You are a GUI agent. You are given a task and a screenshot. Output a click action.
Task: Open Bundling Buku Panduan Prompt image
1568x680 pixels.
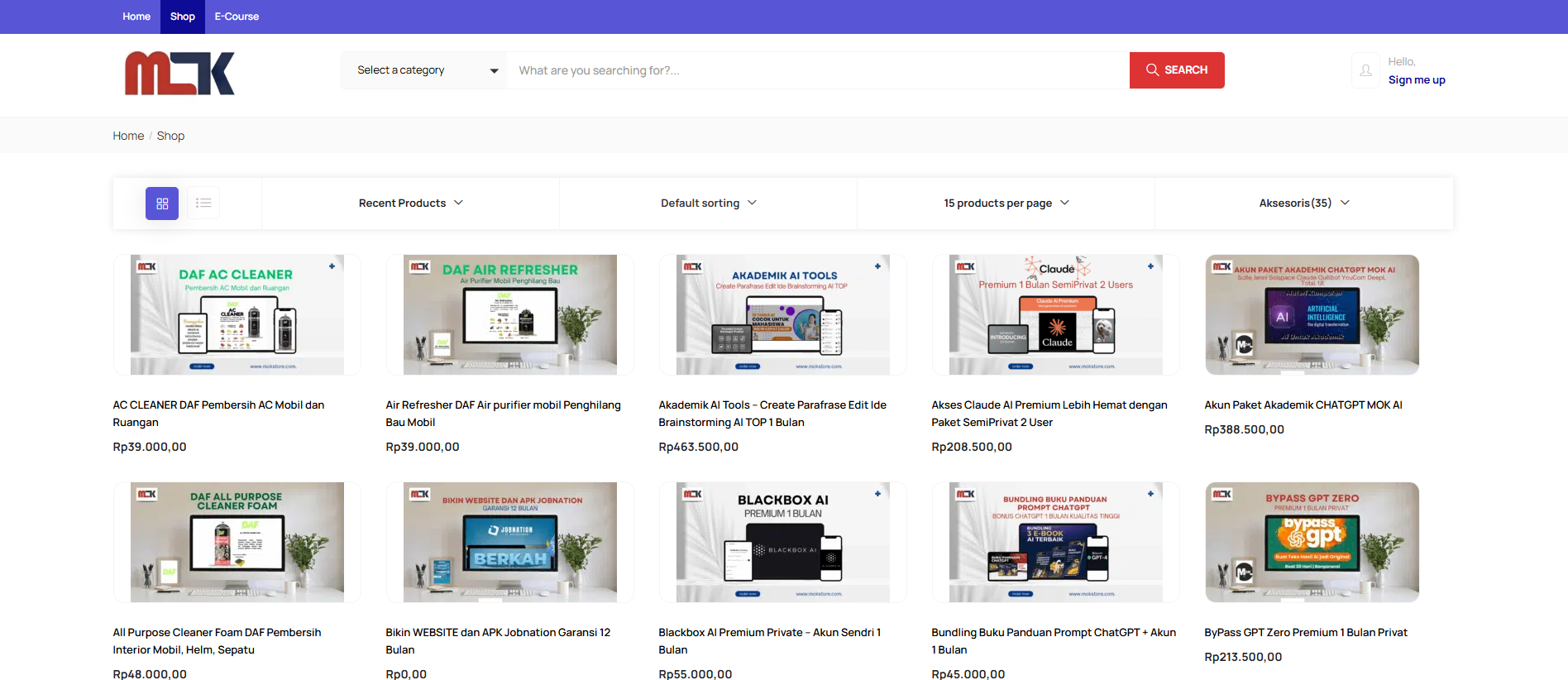tap(1056, 543)
